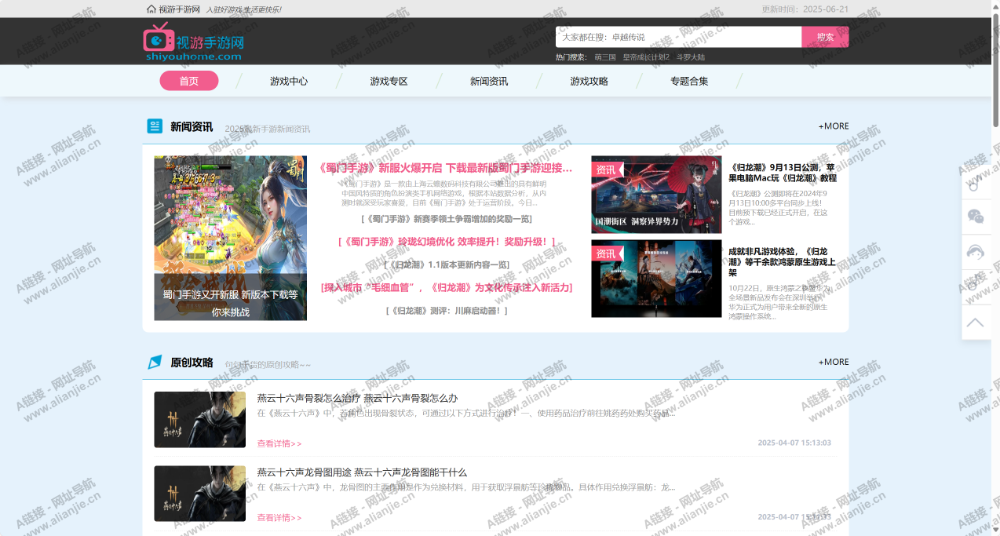
Task: Click the back-to-top arrow in sidebar
Action: tap(976, 322)
